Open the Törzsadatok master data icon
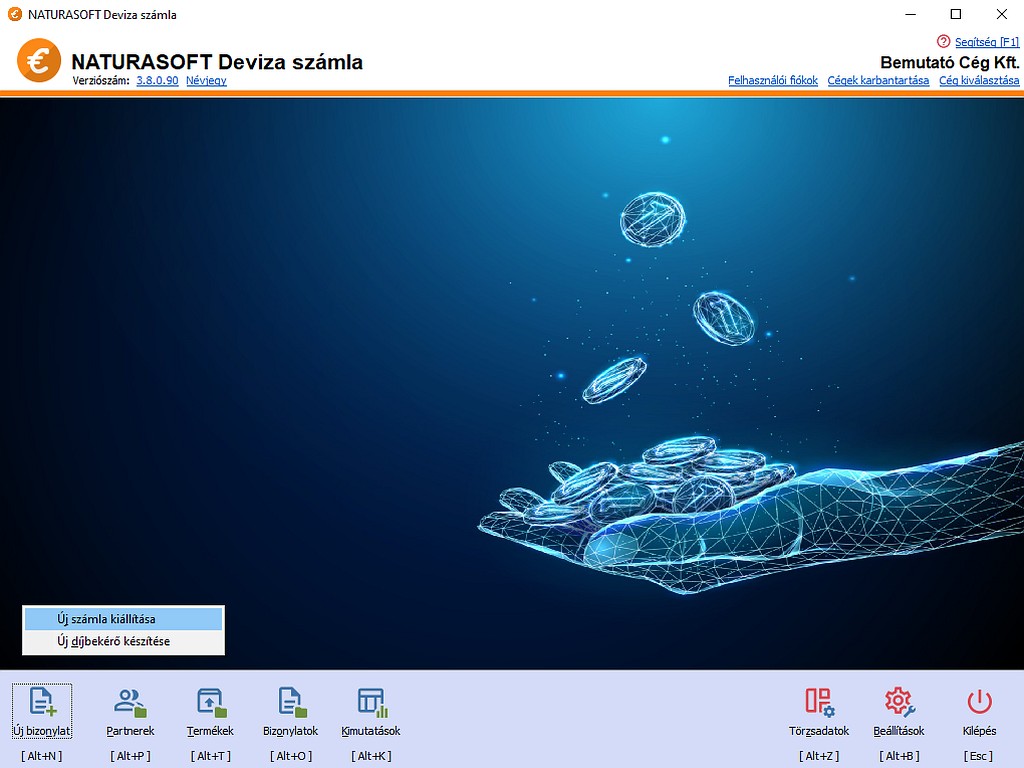Viewport: 1024px width, 768px height. point(818,701)
